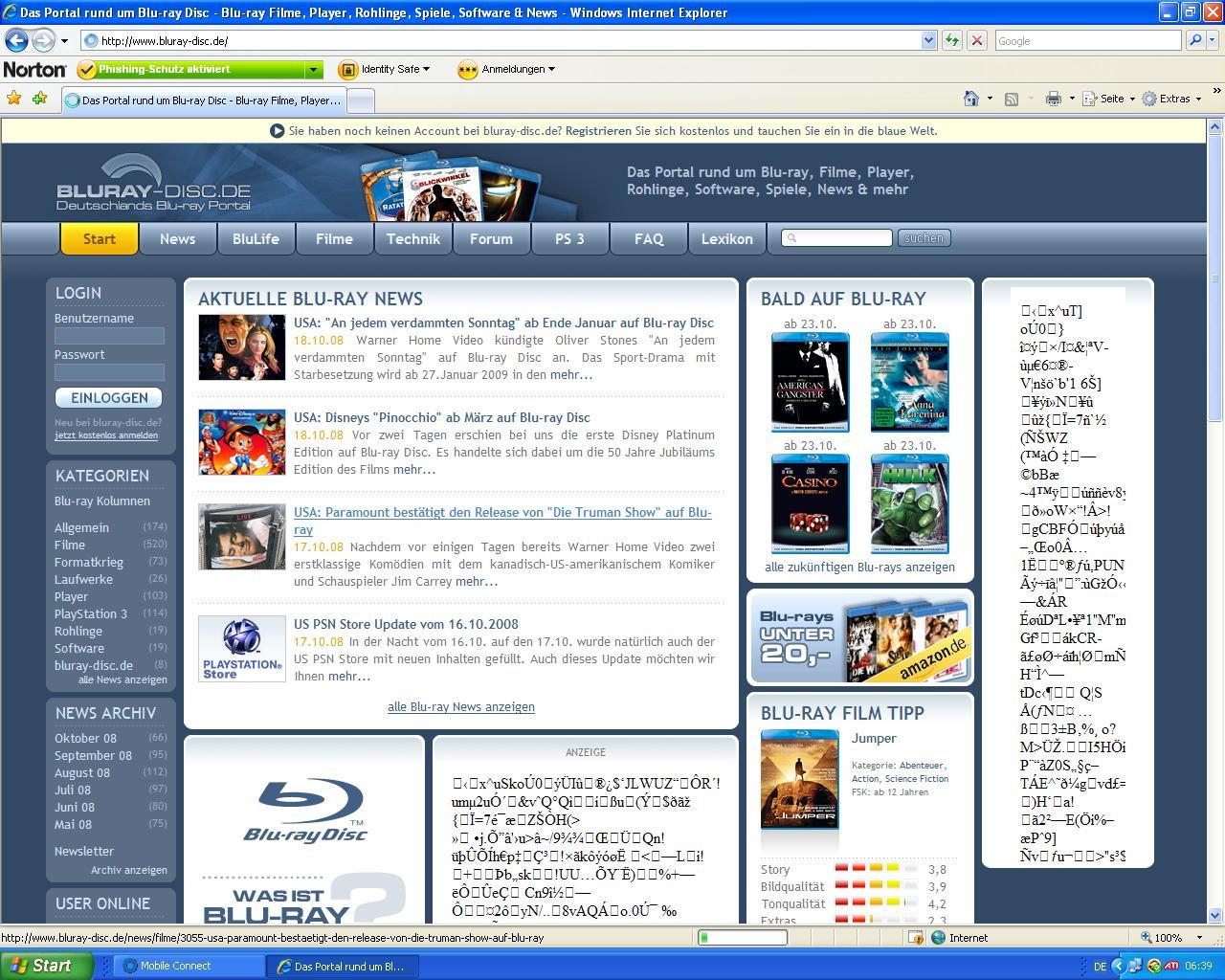Open the BluLife navigation tab
1225x980 pixels.
pyautogui.click(x=256, y=239)
